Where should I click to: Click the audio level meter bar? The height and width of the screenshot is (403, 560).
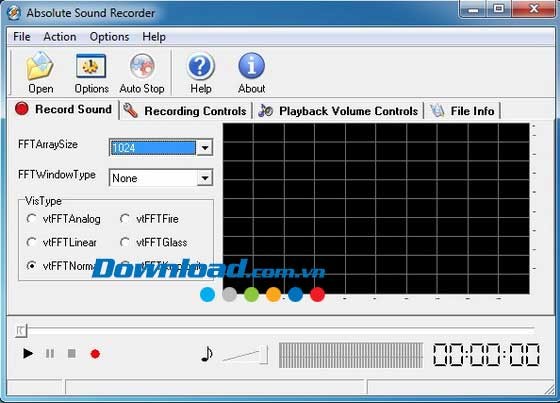[x=351, y=355]
